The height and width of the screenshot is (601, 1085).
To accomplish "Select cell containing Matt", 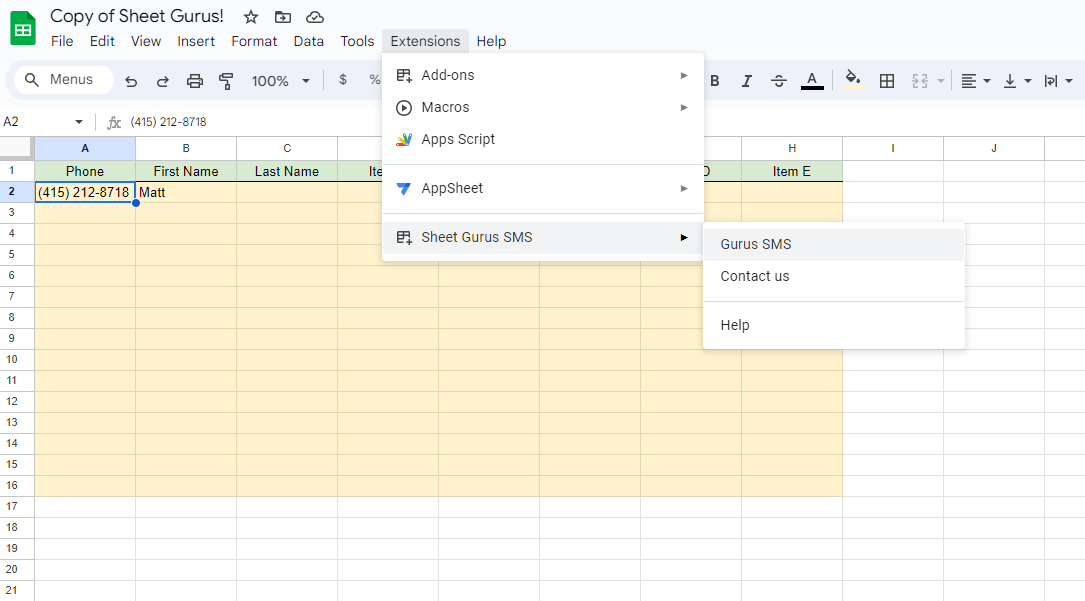I will tap(186, 192).
